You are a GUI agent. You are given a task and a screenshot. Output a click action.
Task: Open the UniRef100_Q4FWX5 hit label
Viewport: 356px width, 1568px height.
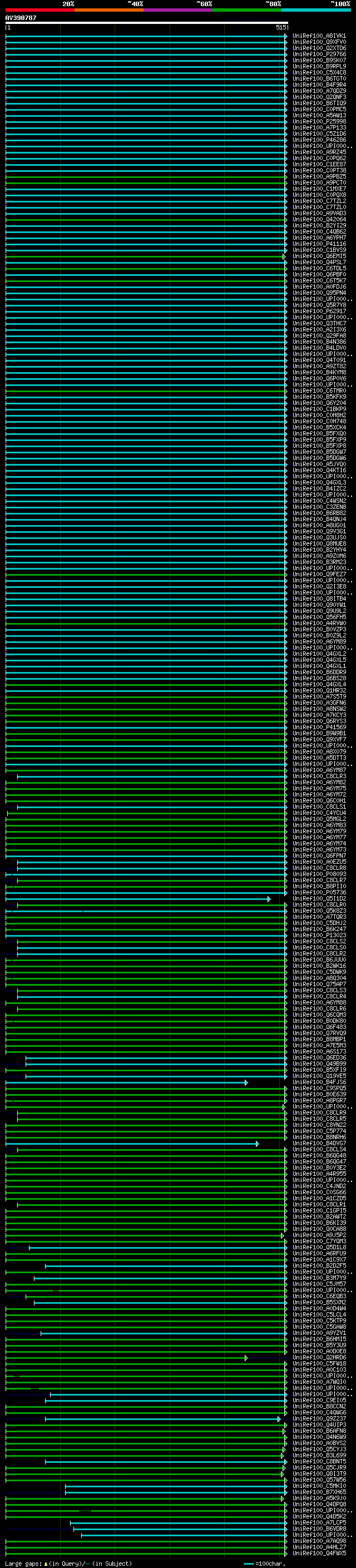tap(319, 1554)
